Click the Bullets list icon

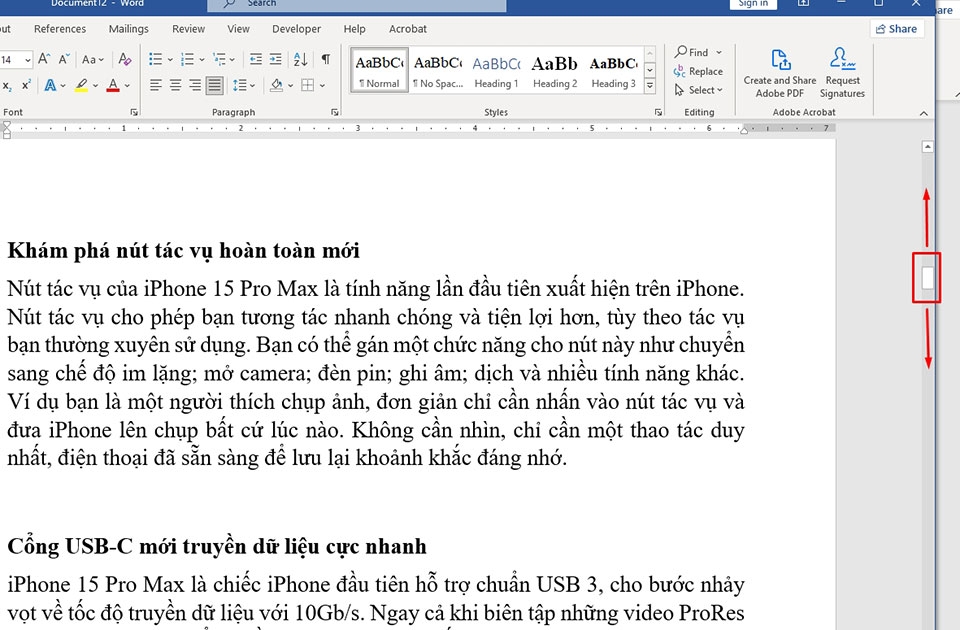point(156,59)
